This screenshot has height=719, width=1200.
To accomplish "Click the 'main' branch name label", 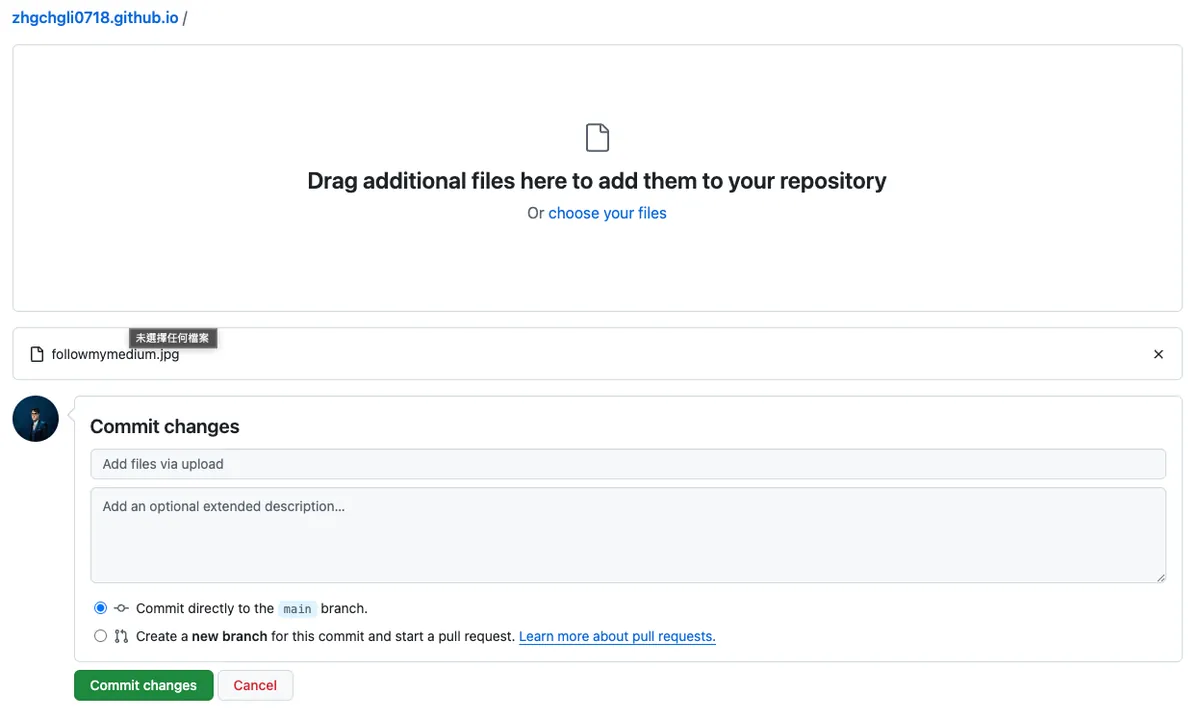I will (x=297, y=609).
